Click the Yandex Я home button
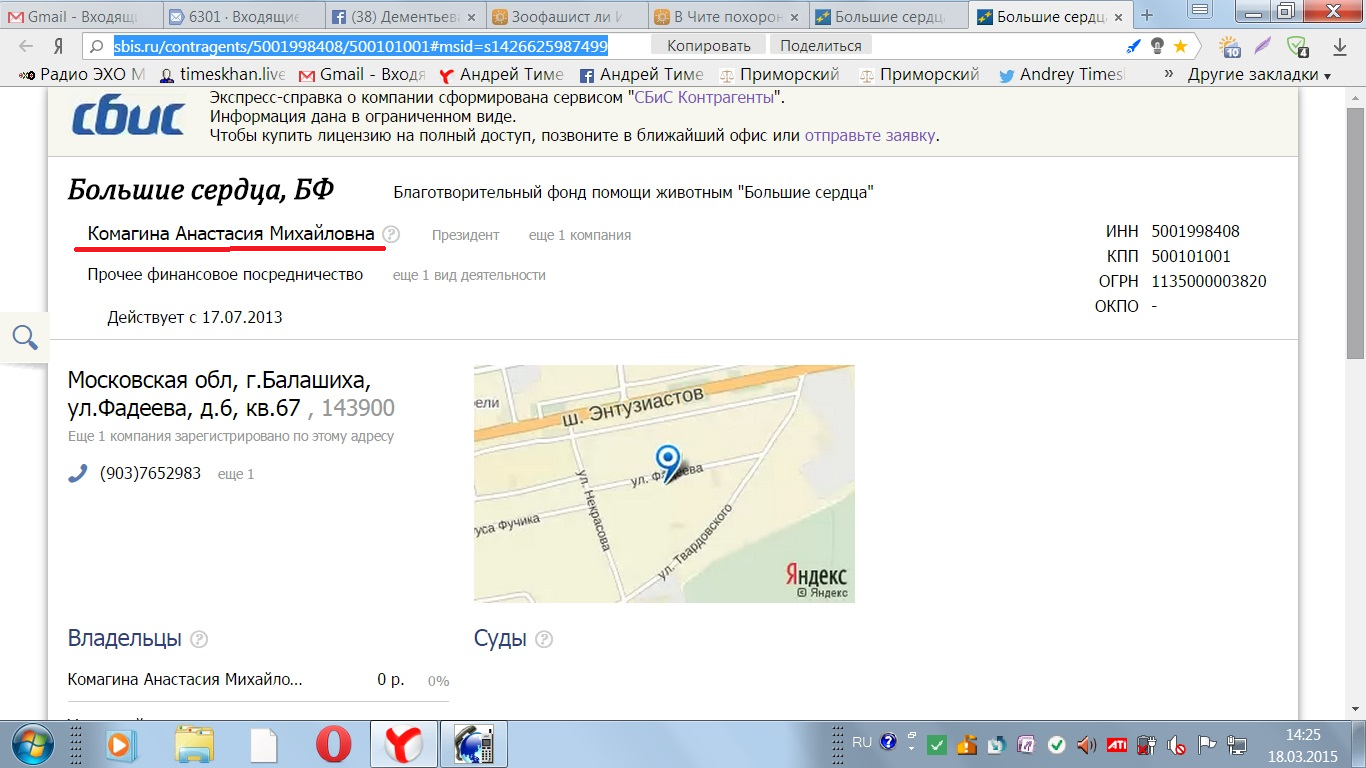Image resolution: width=1366 pixels, height=768 pixels. point(59,46)
